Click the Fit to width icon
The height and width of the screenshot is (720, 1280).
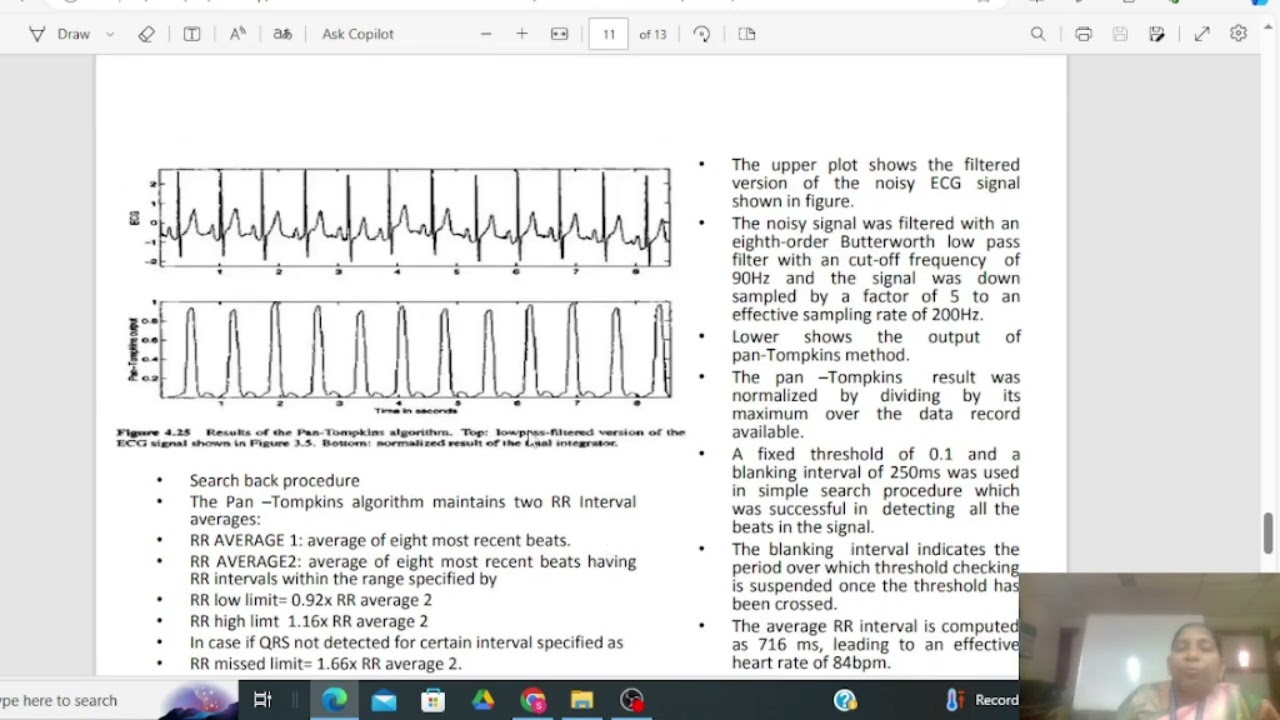[559, 34]
